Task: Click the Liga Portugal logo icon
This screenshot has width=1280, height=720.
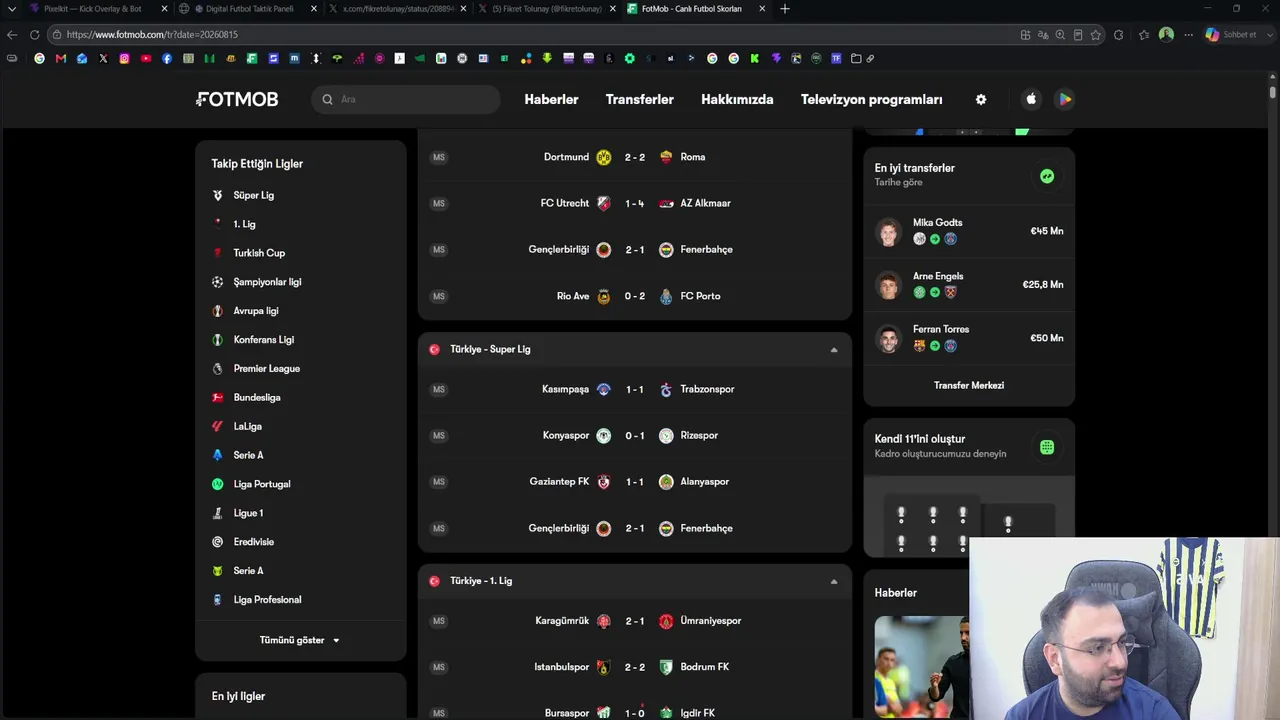Action: point(217,484)
